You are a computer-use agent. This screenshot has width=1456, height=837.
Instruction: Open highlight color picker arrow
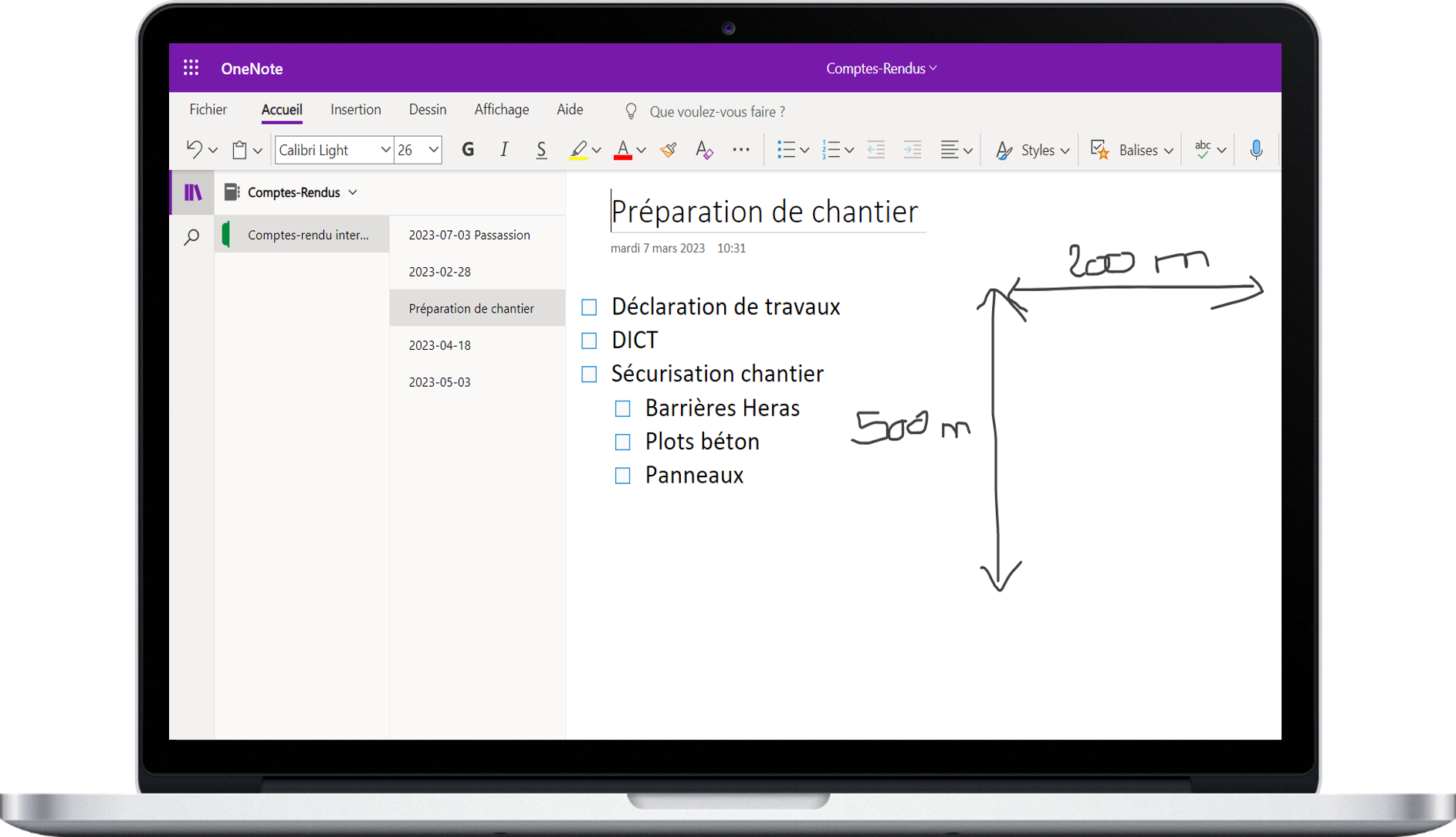(597, 151)
